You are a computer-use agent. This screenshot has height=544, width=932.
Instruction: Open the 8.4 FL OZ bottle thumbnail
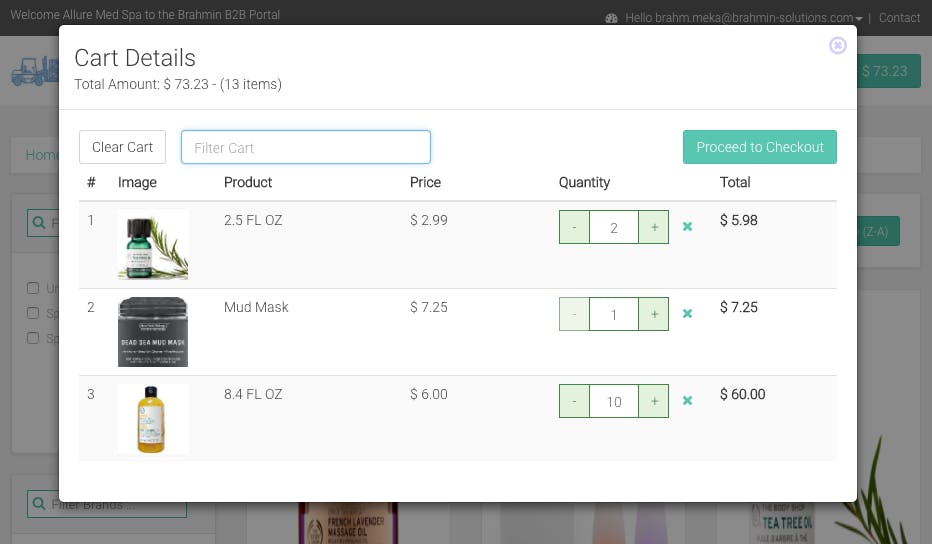click(153, 419)
